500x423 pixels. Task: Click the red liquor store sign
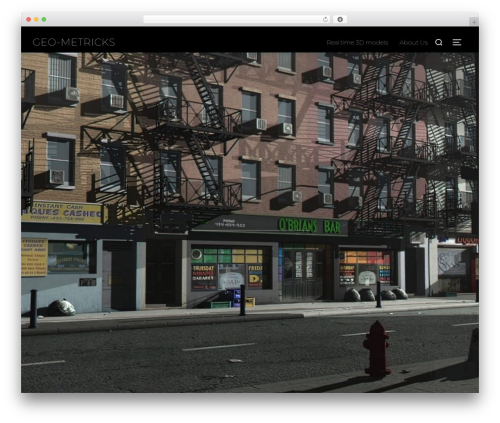pos(467,241)
